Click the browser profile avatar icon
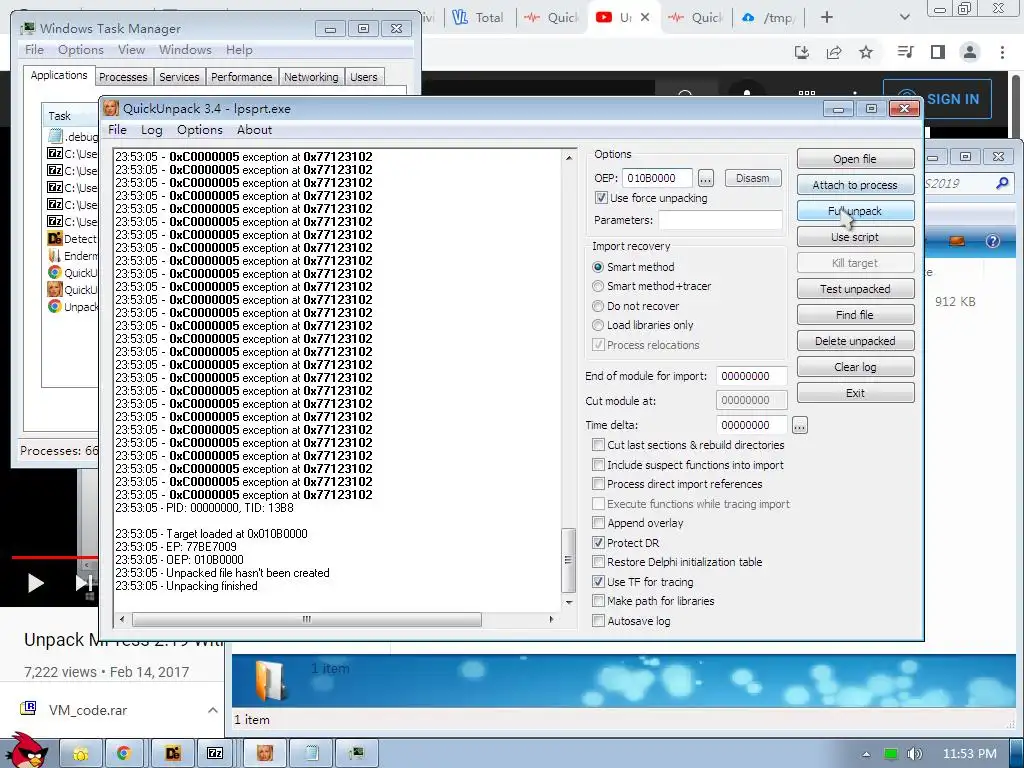This screenshot has height=768, width=1024. click(x=970, y=52)
